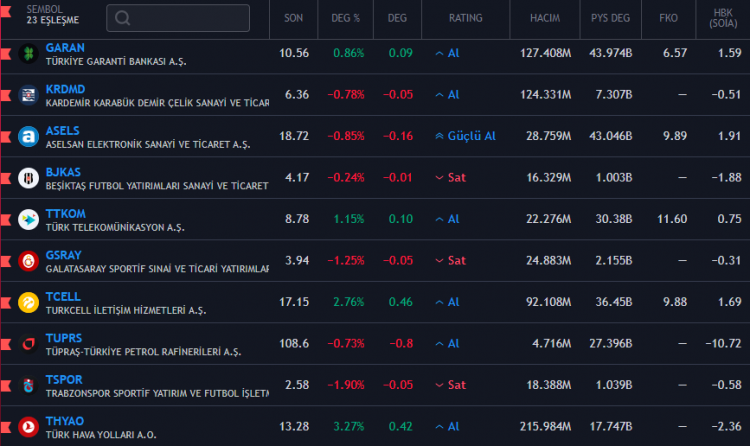
Task: Click the KRDMD company logo icon
Action: tap(28, 95)
